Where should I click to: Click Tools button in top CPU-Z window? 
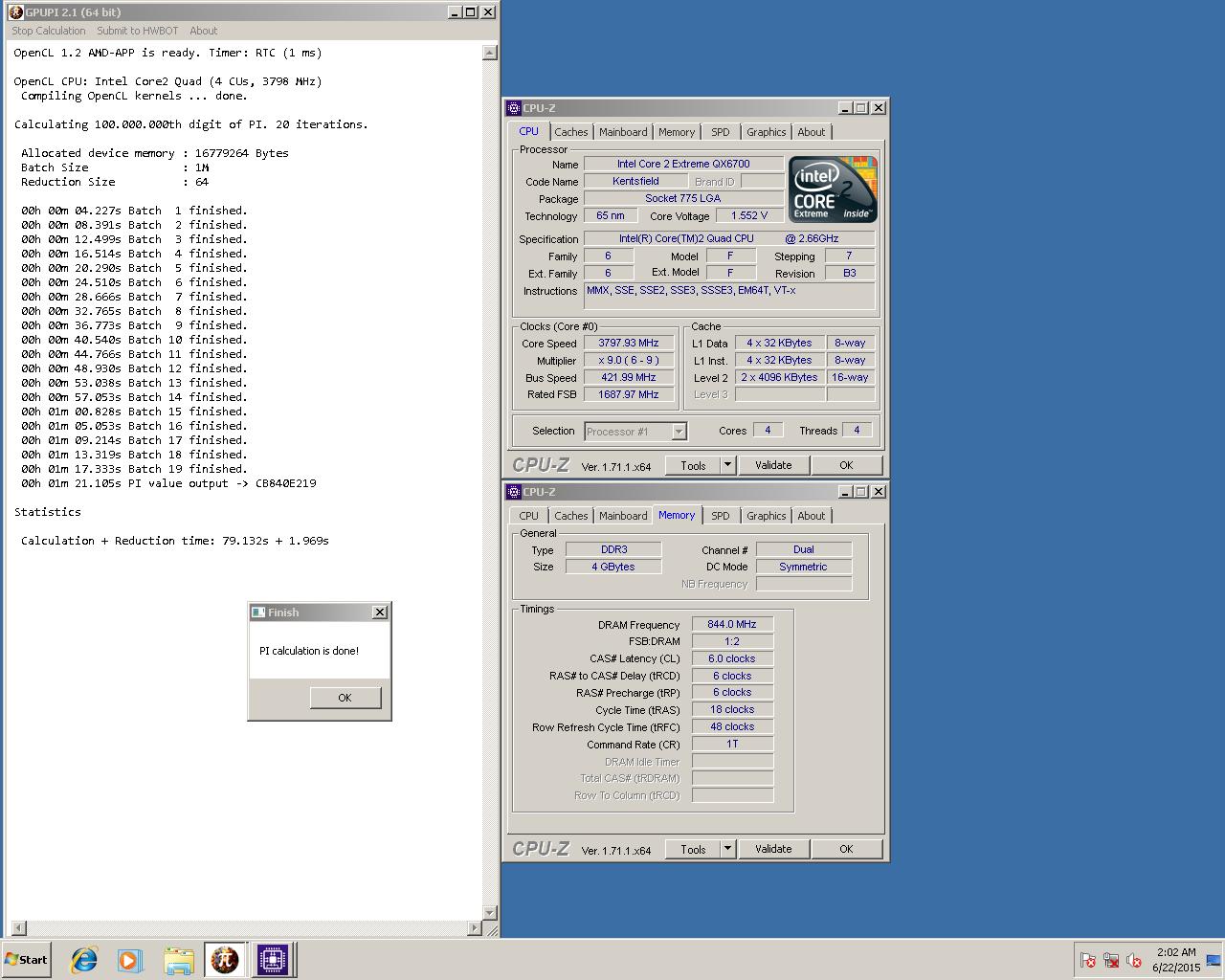[693, 465]
